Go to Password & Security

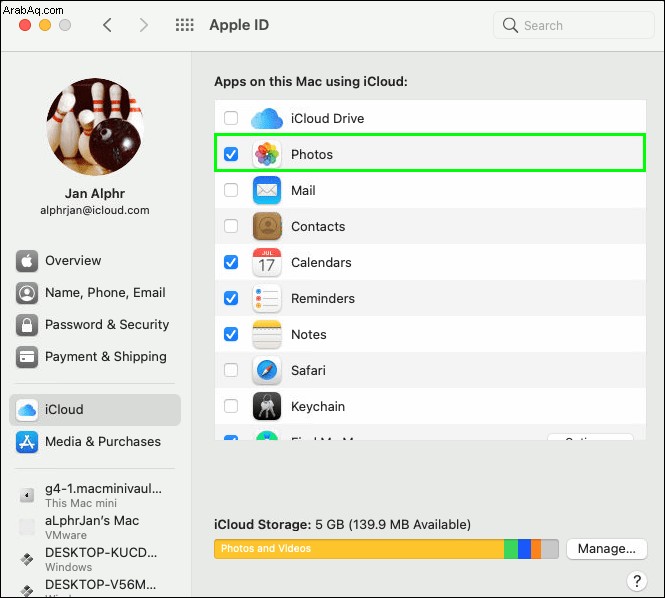(95, 325)
